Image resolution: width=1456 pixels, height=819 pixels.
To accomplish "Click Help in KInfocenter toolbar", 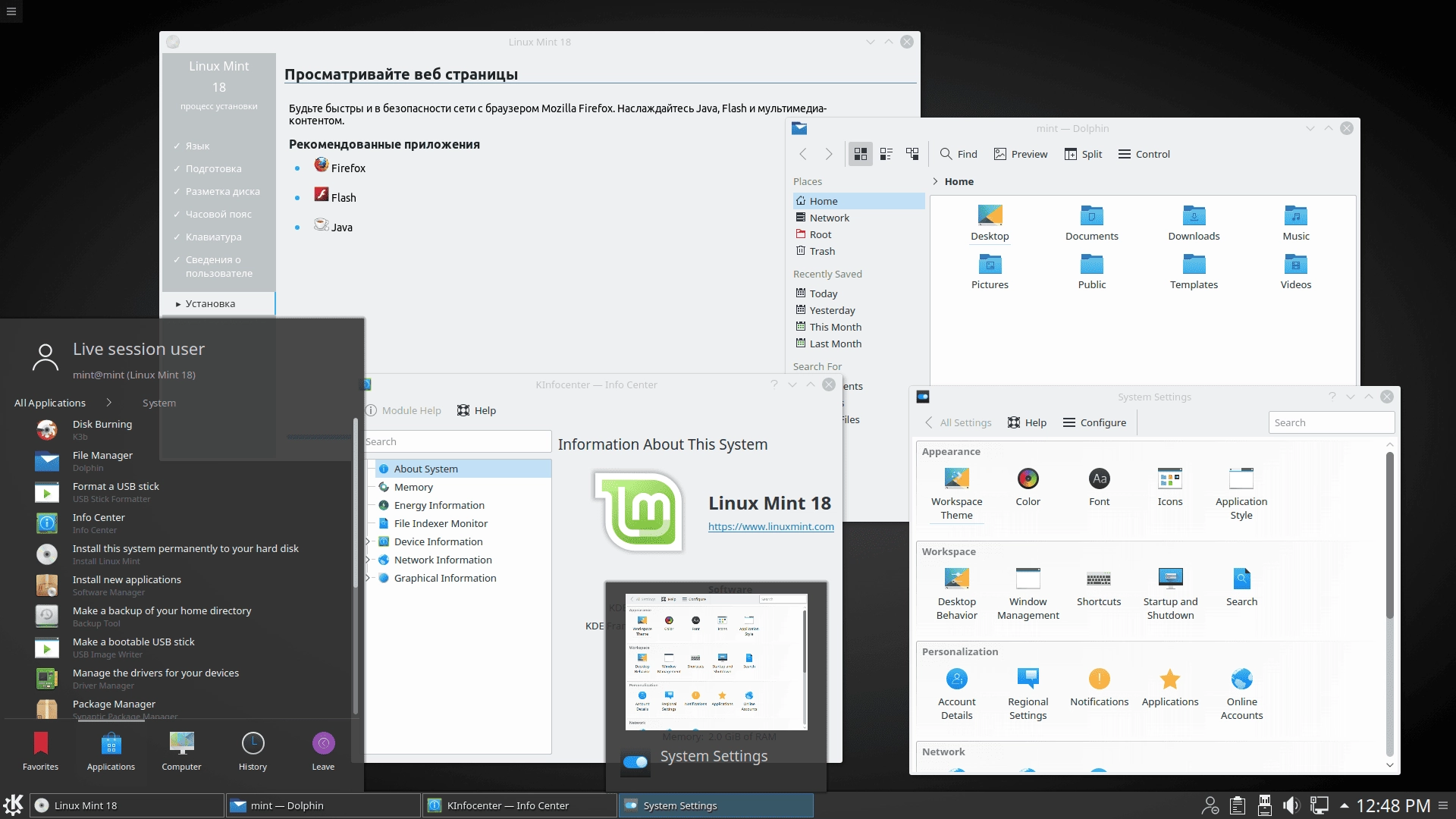I will pos(476,410).
